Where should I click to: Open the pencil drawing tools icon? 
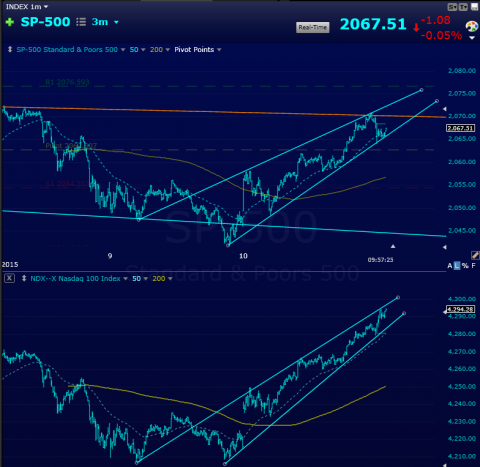pyautogui.click(x=475, y=255)
